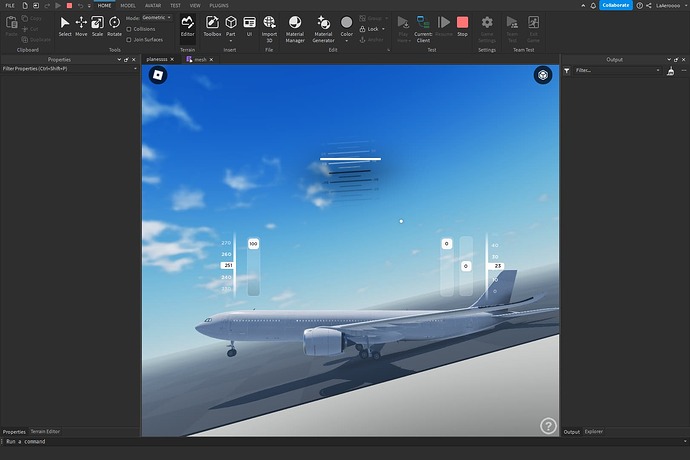Choose the Rotate tool
Image resolution: width=690 pixels, height=460 pixels.
click(114, 26)
